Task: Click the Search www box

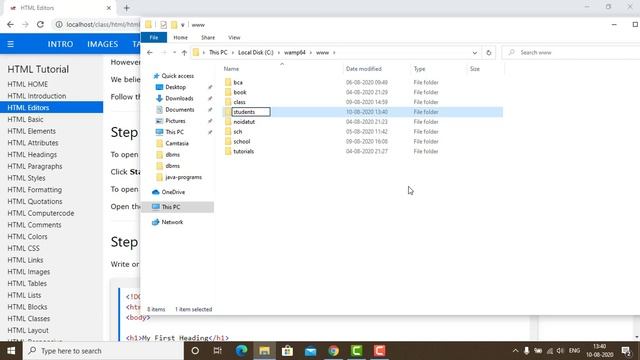Action: 571,53
